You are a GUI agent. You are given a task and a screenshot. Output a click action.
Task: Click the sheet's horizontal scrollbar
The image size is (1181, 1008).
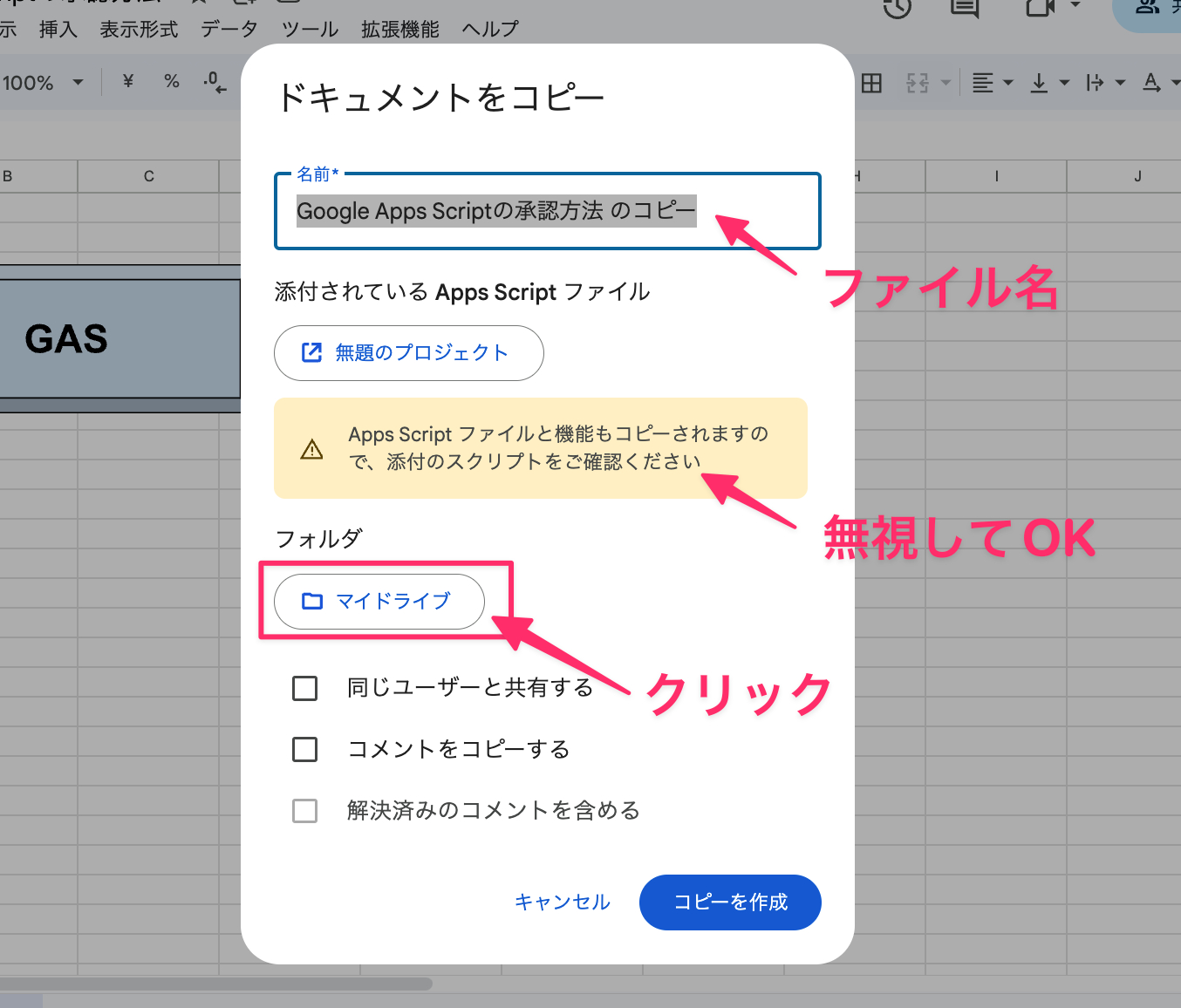(216, 984)
